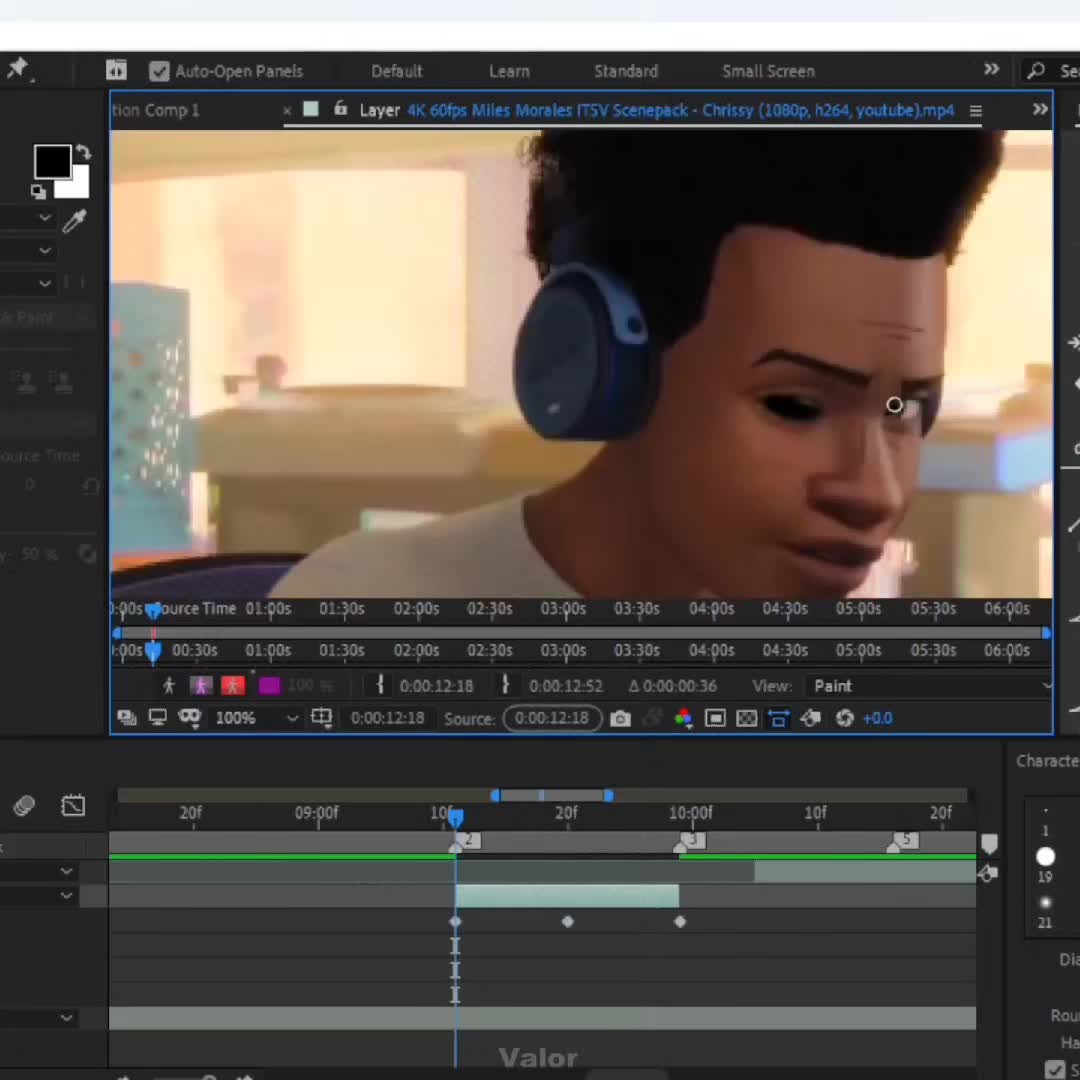Open the third paint panel dropdown
Viewport: 1080px width, 1080px height.
click(45, 282)
